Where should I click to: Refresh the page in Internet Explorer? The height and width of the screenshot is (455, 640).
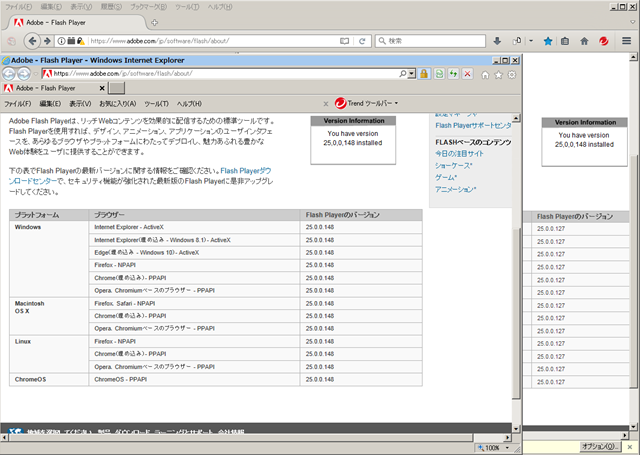(x=453, y=74)
